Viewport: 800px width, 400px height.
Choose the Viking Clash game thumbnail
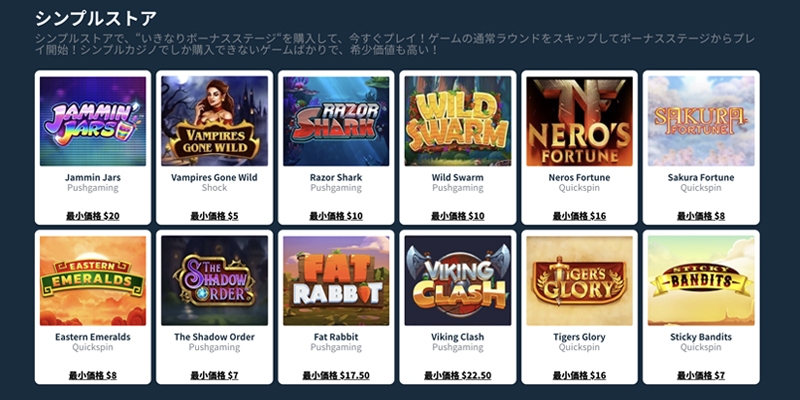[458, 281]
